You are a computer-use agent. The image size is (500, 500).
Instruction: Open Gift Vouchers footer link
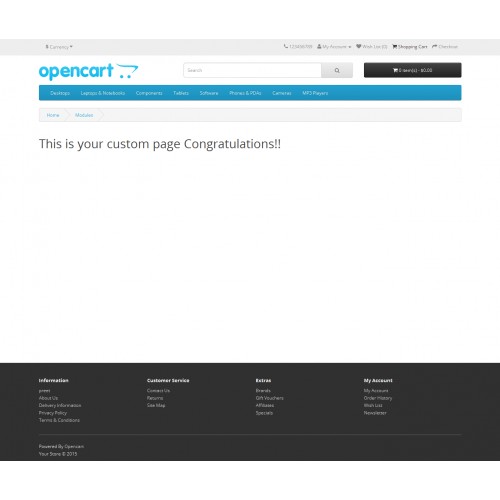point(269,398)
